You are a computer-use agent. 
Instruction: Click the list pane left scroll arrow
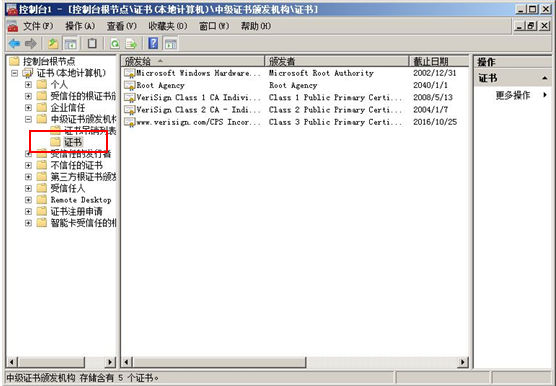click(x=127, y=362)
